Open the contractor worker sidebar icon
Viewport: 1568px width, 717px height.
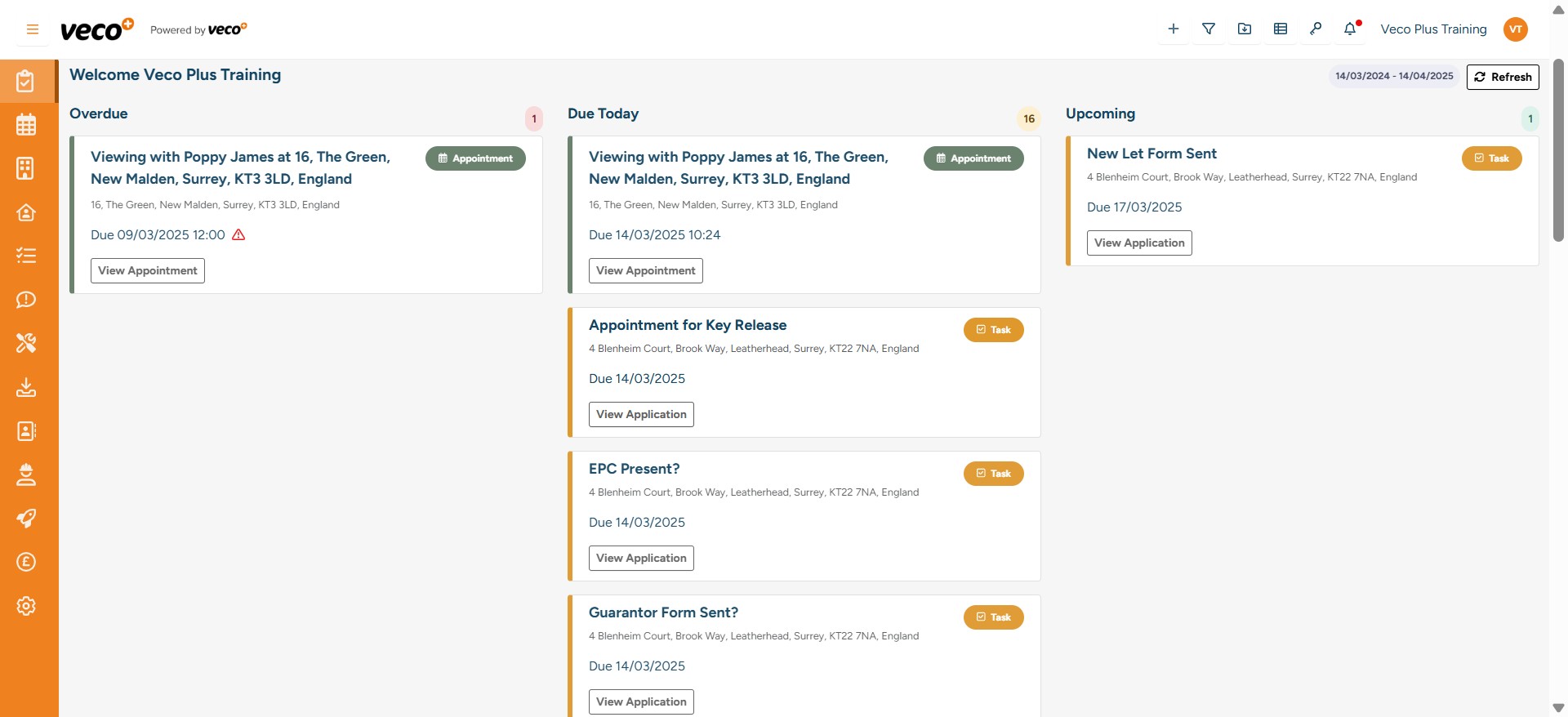click(26, 474)
